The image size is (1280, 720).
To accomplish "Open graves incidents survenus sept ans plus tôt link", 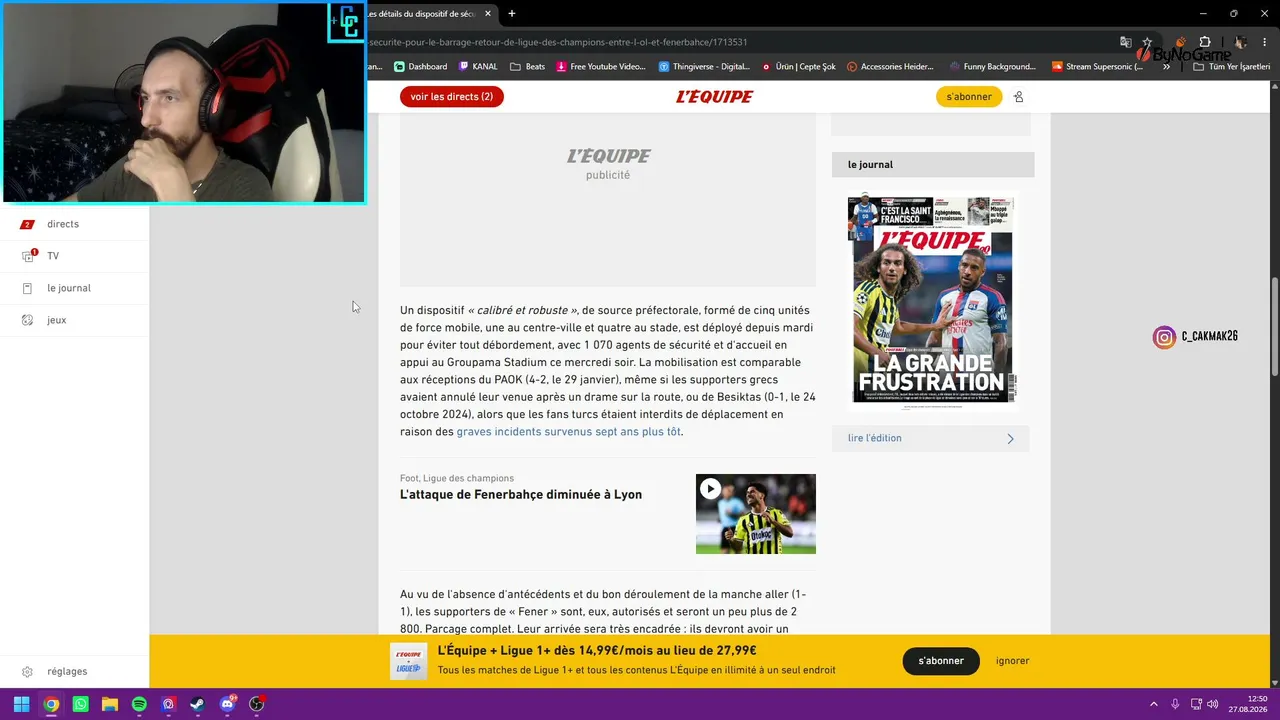I will pos(569,432).
